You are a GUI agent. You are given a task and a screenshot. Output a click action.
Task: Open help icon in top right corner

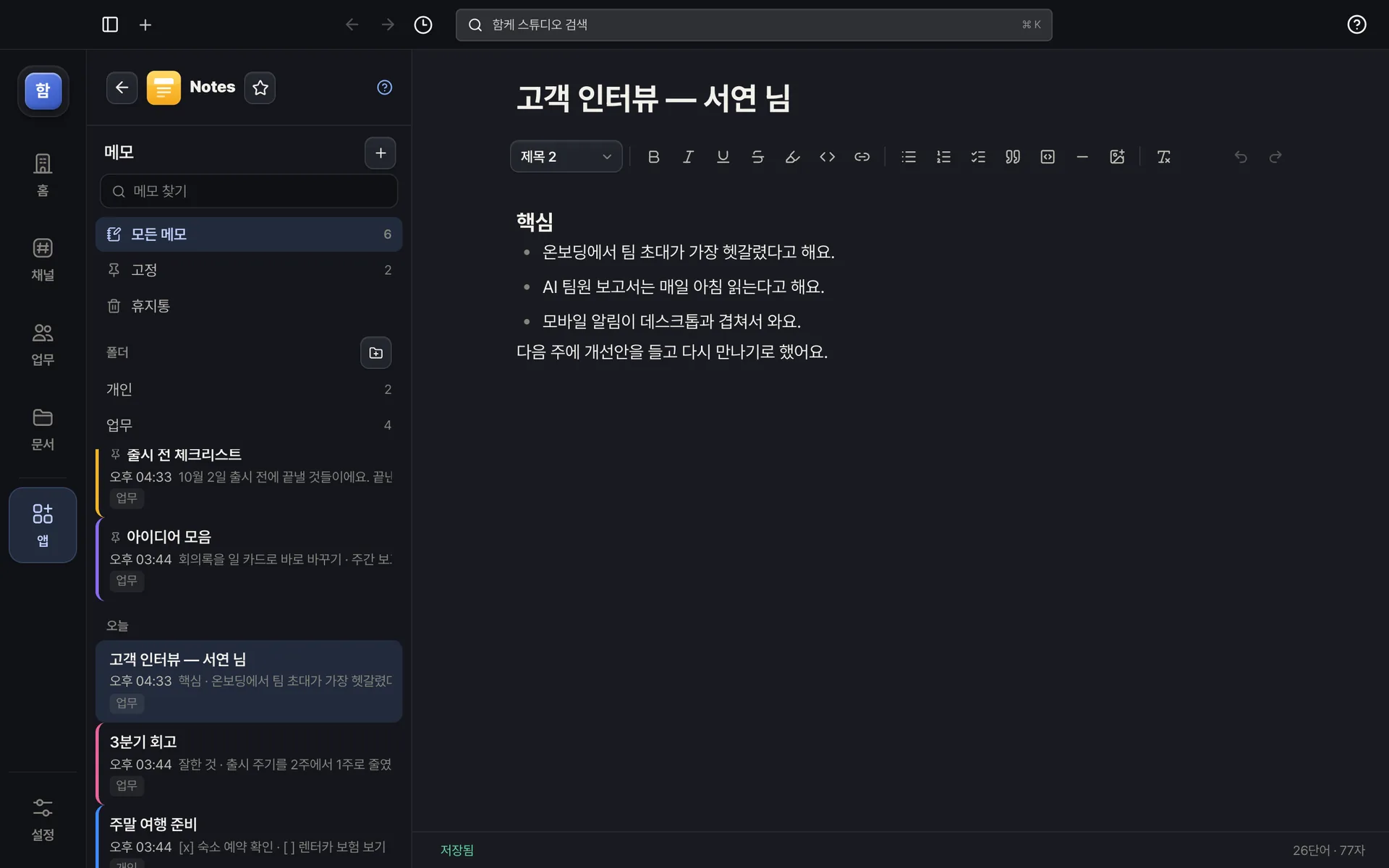click(x=1356, y=25)
